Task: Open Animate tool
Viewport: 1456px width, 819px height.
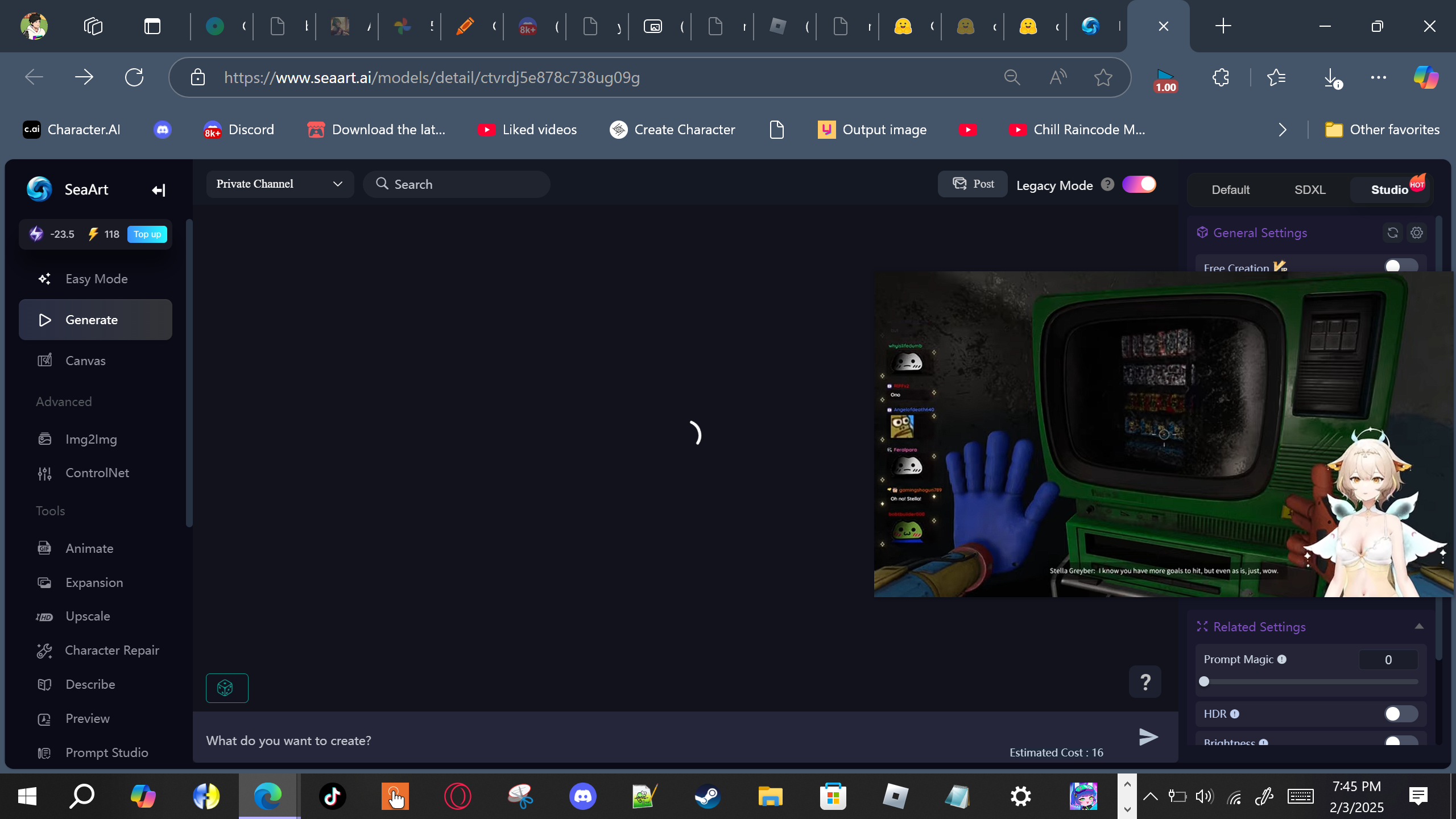Action: click(96, 548)
